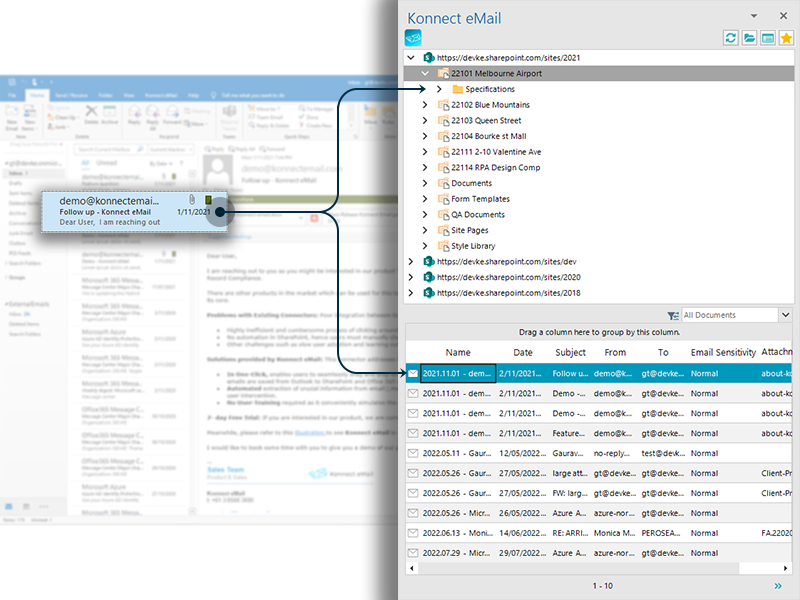Click the SharePoint icon beside sites/2018
The height and width of the screenshot is (600, 800).
pyautogui.click(x=429, y=293)
